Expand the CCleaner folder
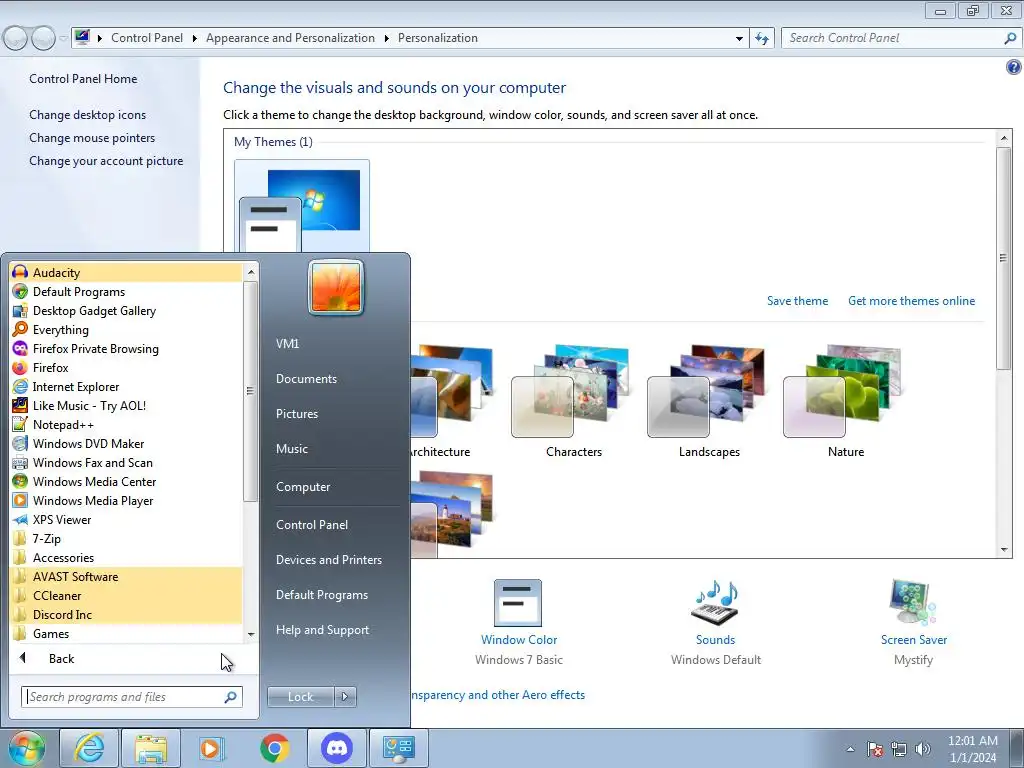This screenshot has width=1024, height=768. (x=126, y=594)
